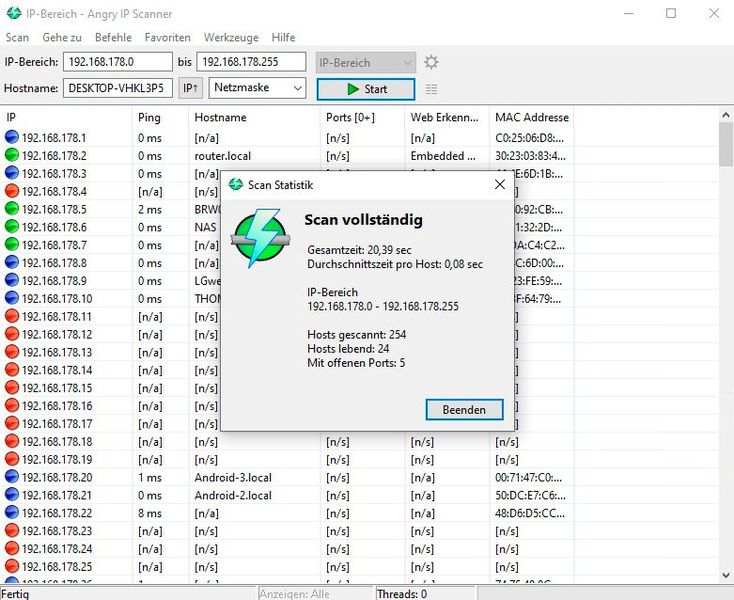The image size is (734, 600).
Task: Close the Scan Statistik dialog
Action: 500,184
